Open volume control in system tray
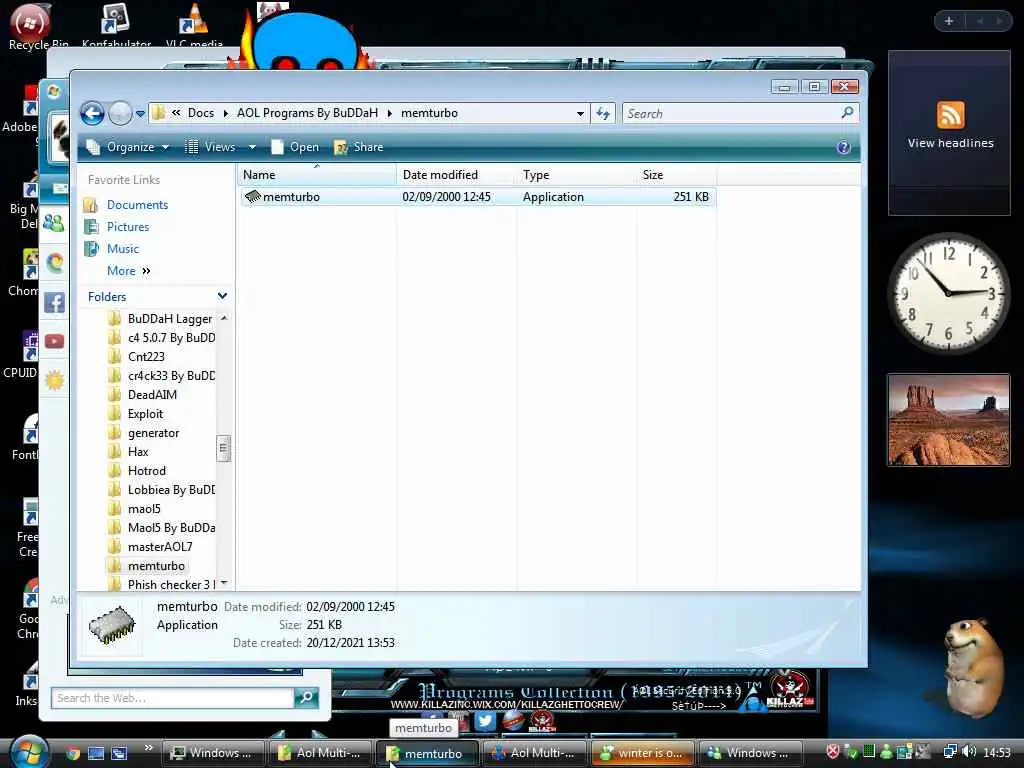 (969, 752)
